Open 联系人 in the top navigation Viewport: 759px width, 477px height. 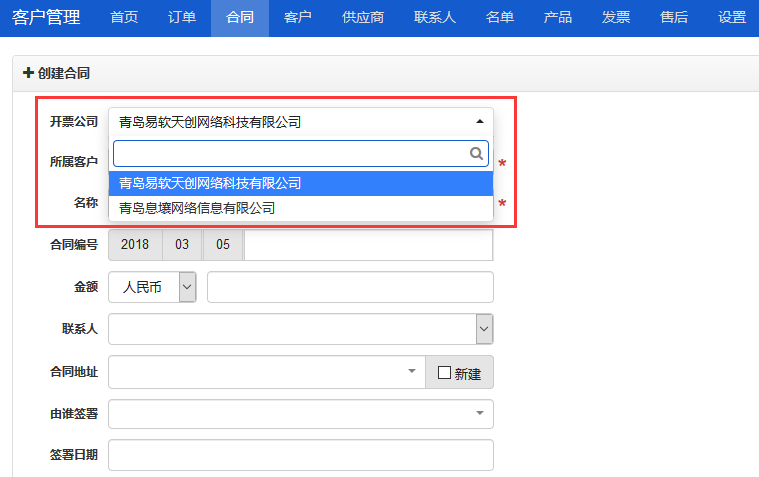click(x=435, y=17)
